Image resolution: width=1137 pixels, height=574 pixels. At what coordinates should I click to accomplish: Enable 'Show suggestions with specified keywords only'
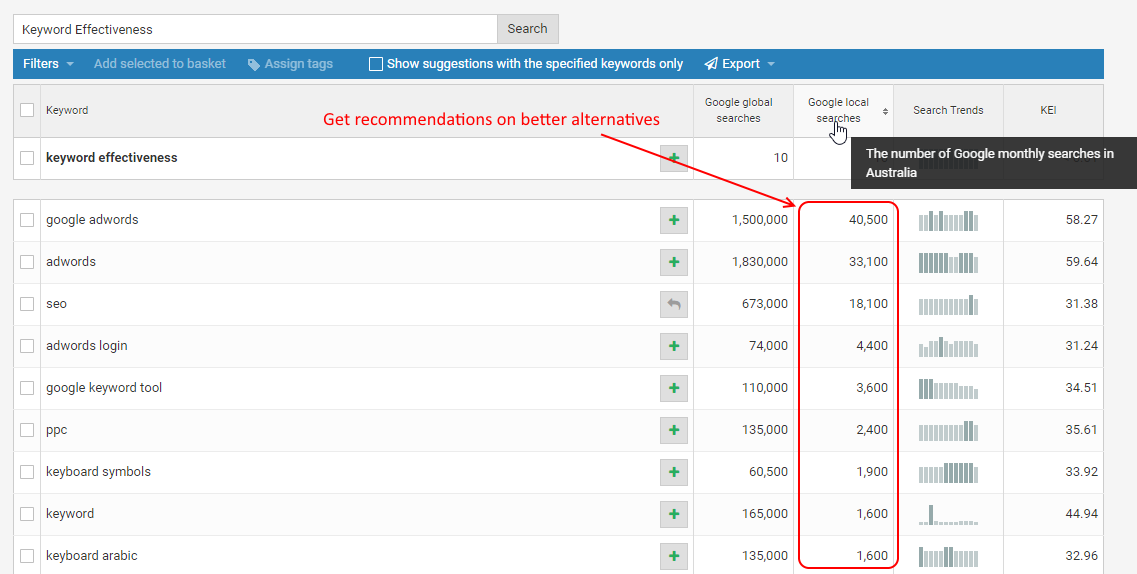[x=376, y=64]
